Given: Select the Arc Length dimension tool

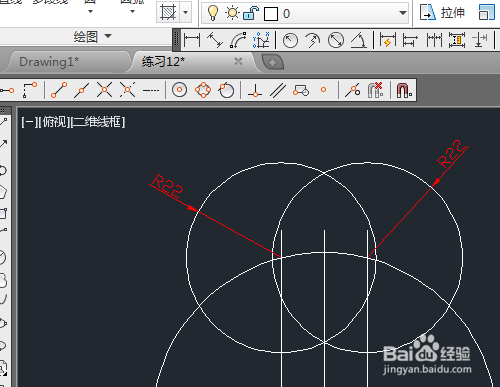Looking at the screenshot, I should point(238,40).
